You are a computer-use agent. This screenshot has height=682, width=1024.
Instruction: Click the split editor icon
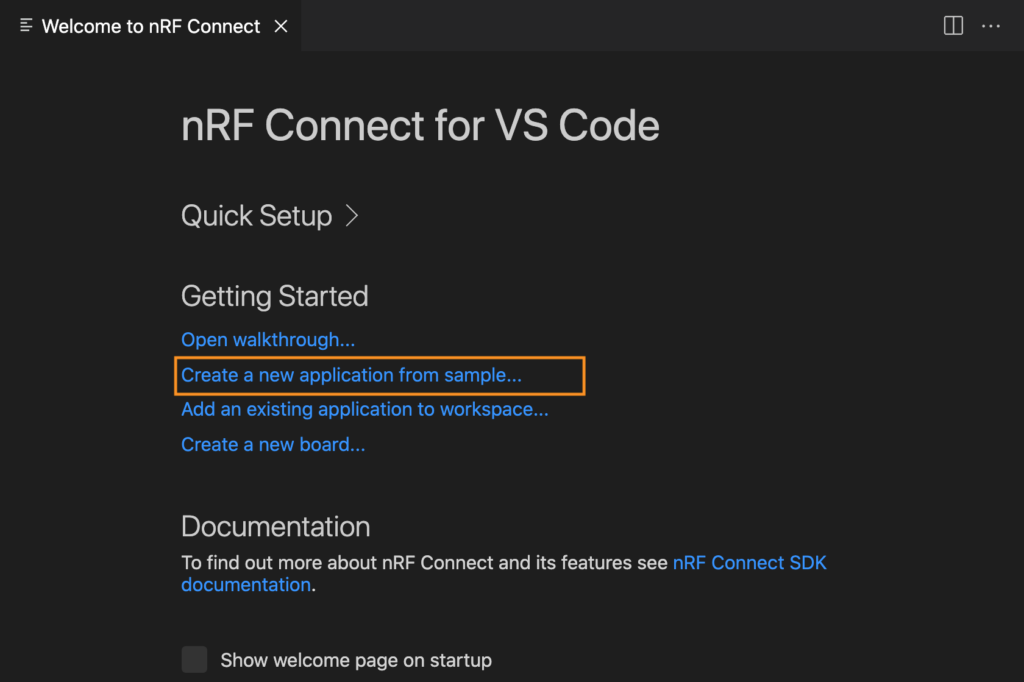(x=953, y=26)
